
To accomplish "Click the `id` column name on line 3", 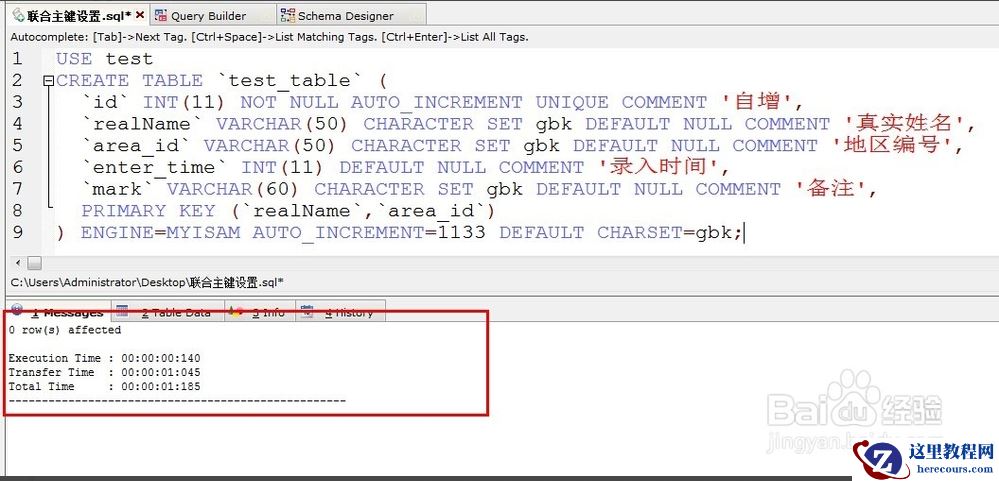I will (105, 102).
